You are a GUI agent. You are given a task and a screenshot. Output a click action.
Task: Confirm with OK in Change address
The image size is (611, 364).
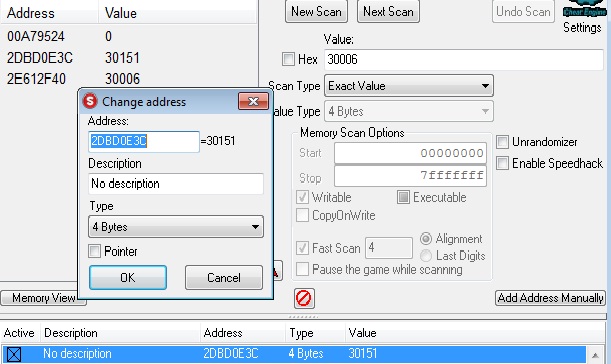(128, 277)
